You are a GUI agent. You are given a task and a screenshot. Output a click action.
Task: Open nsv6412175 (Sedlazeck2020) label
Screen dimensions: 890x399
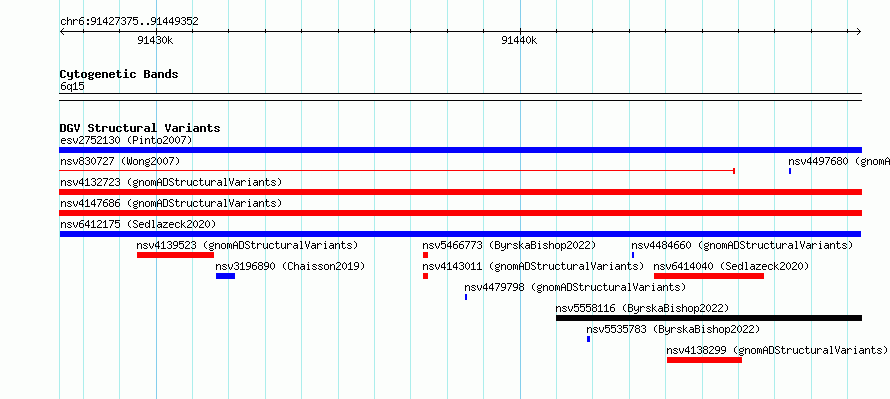point(138,224)
